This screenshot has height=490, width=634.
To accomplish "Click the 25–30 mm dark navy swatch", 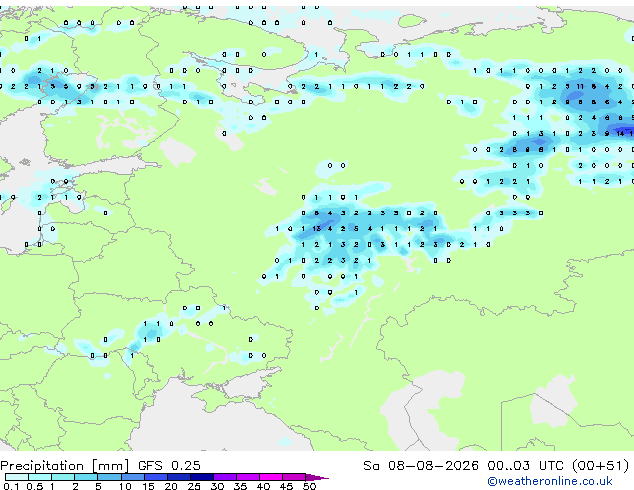I will click(x=201, y=477).
